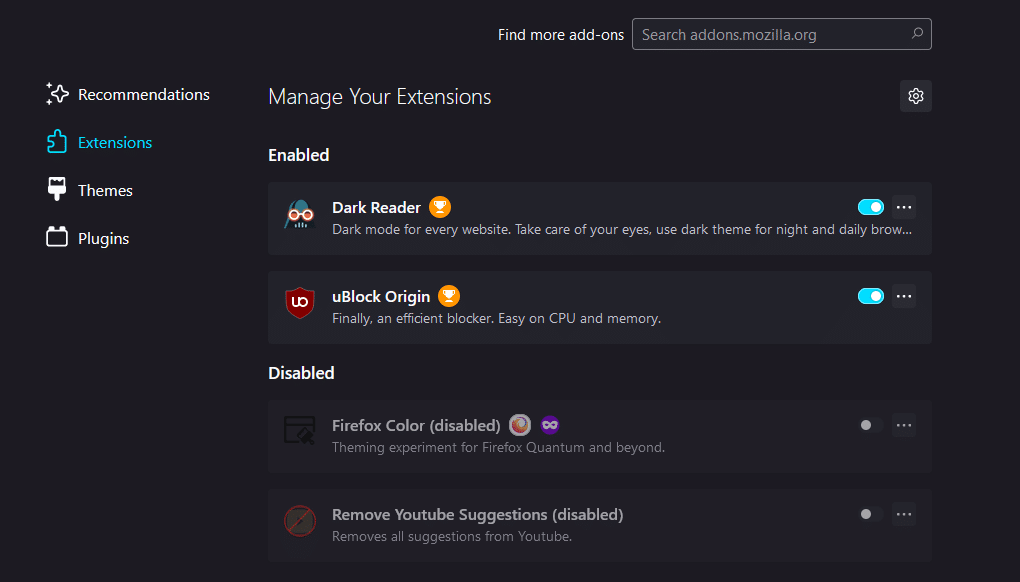Viewport: 1020px width, 582px height.
Task: Click uBlock Origin's recommended trophy badge
Action: (x=449, y=296)
